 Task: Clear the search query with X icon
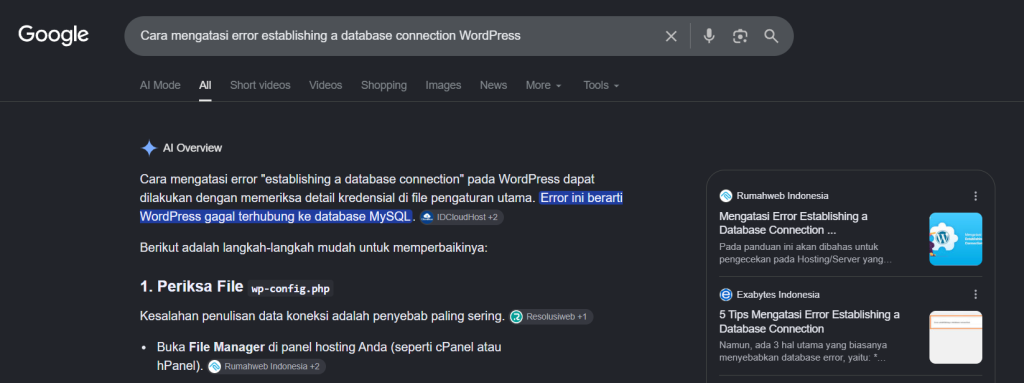coord(671,36)
